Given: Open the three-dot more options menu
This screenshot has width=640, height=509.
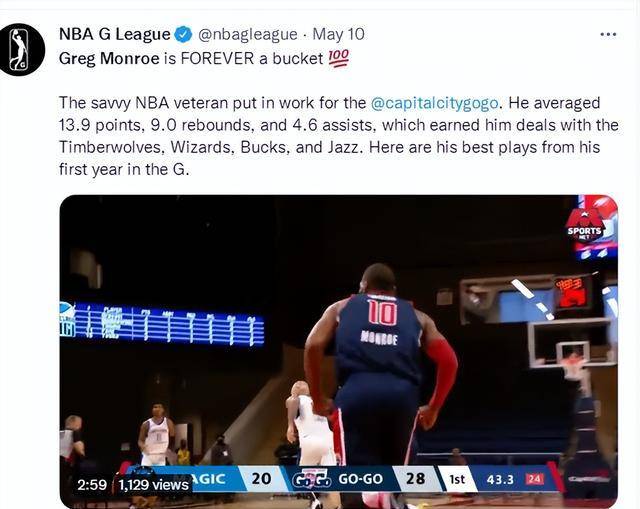Looking at the screenshot, I should 608,35.
